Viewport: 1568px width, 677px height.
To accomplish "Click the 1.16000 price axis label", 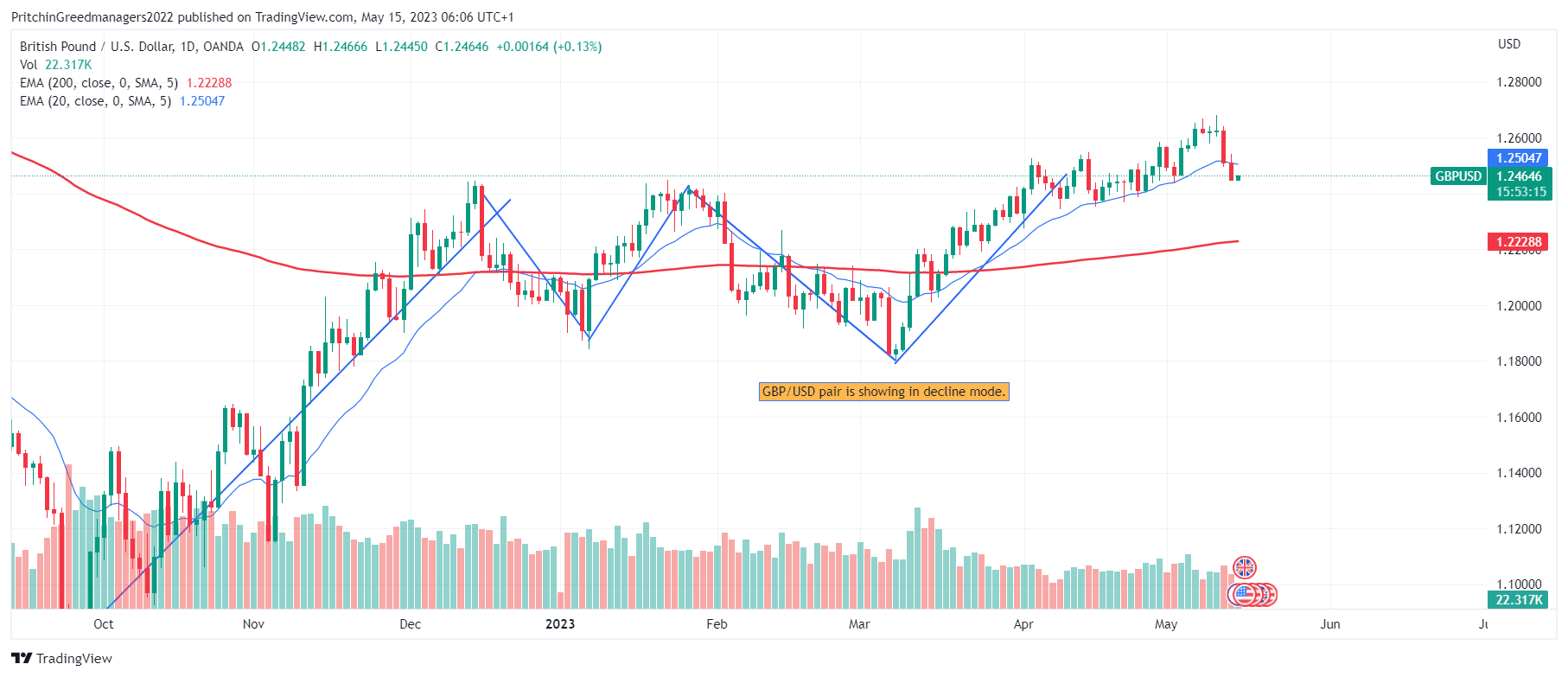I will (1519, 418).
